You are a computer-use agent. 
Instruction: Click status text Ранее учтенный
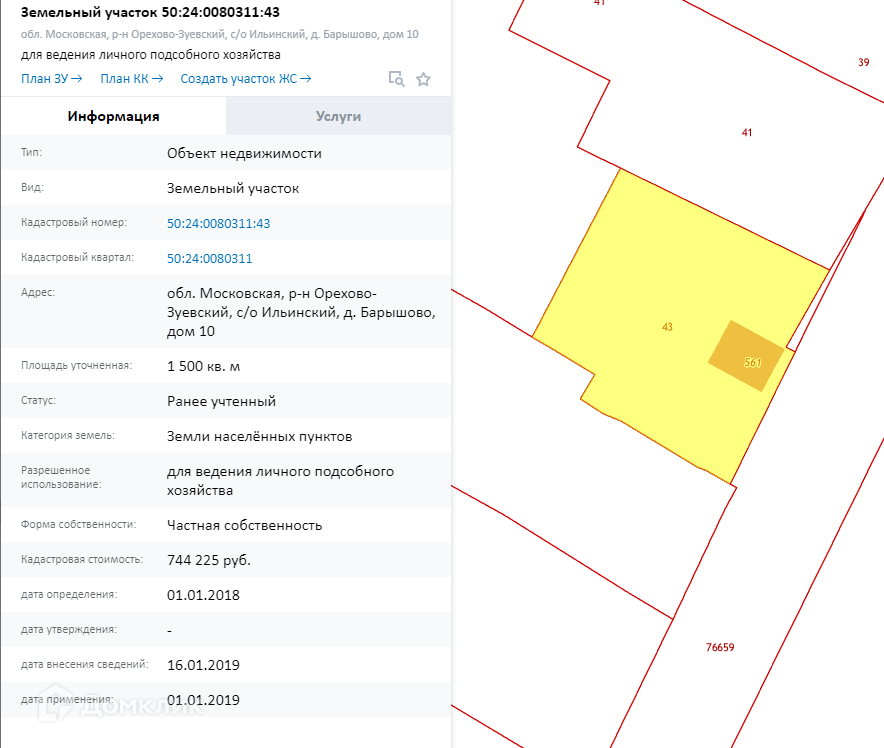221,401
